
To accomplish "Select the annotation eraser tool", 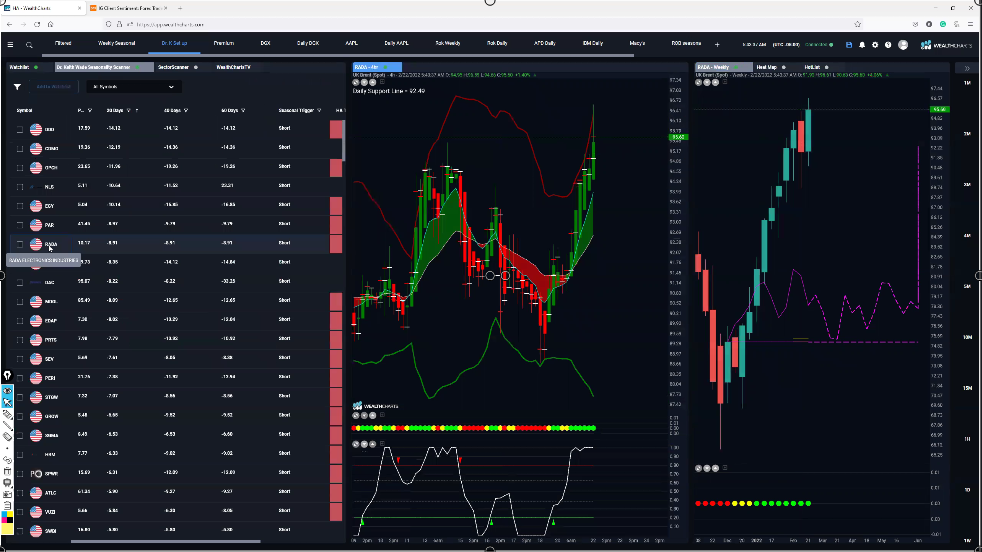I will click(x=8, y=437).
